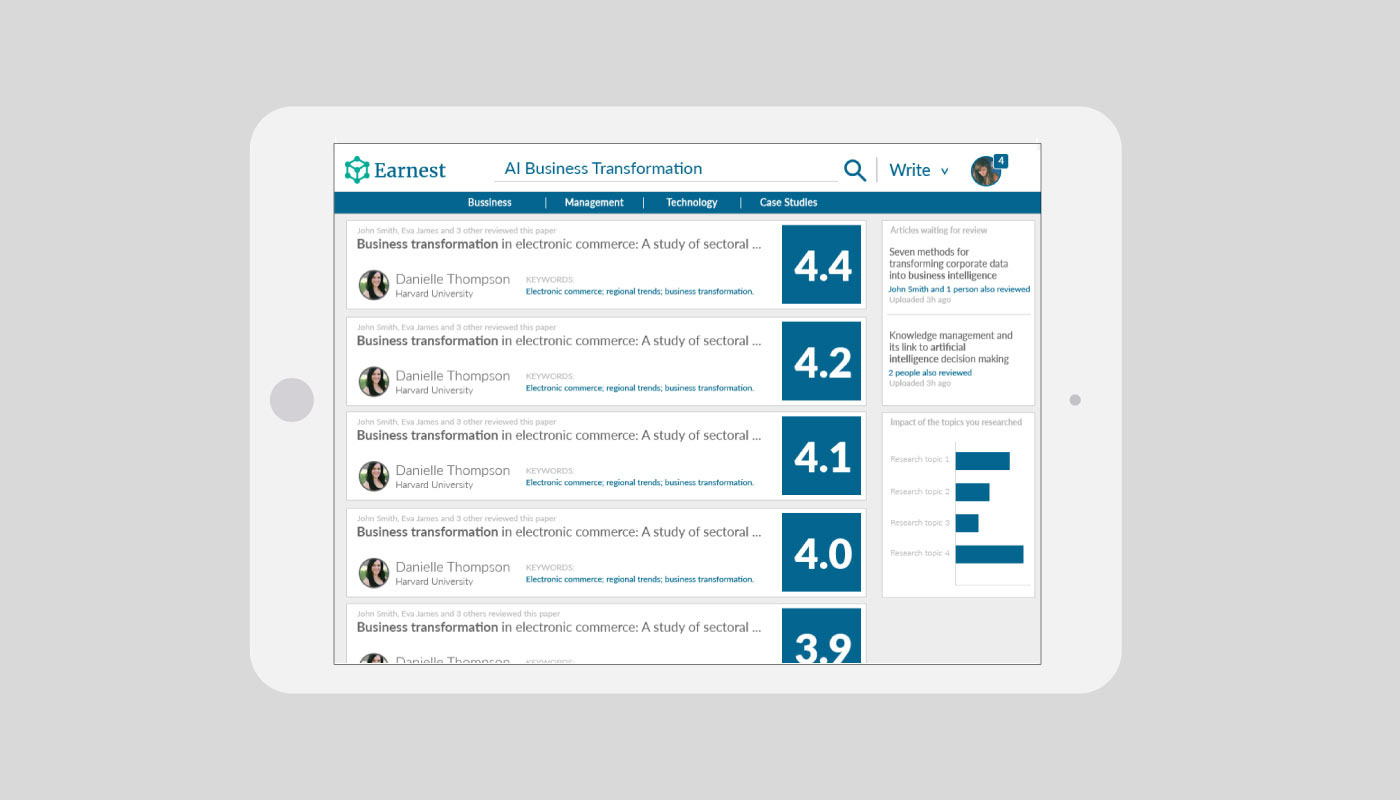Click John Smith and 1 person also reviewed
The height and width of the screenshot is (800, 1400).
click(x=959, y=289)
